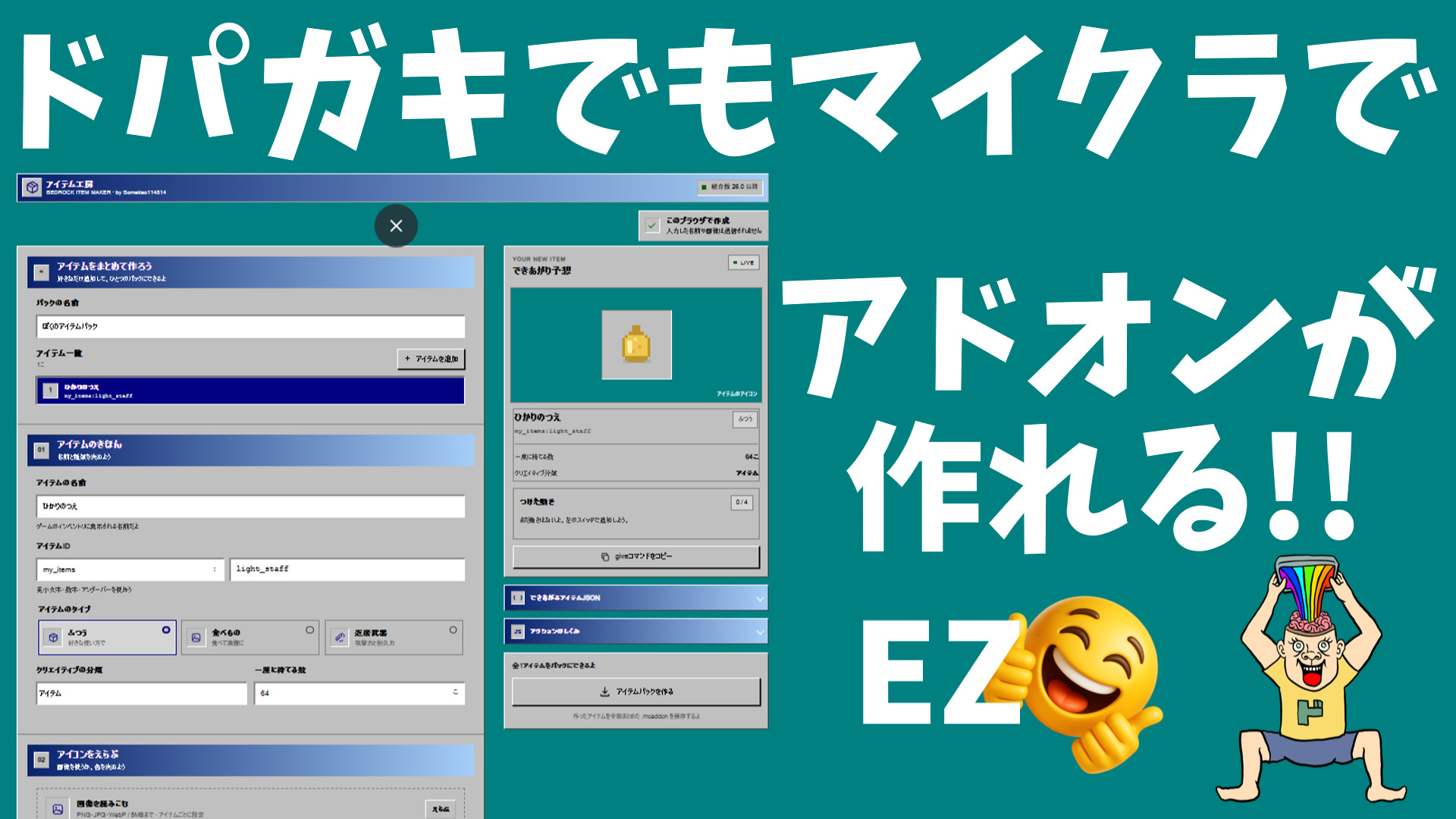The image size is (1456, 819).
Task: Select the ひかりのつえ entry in item list
Action: tap(250, 391)
